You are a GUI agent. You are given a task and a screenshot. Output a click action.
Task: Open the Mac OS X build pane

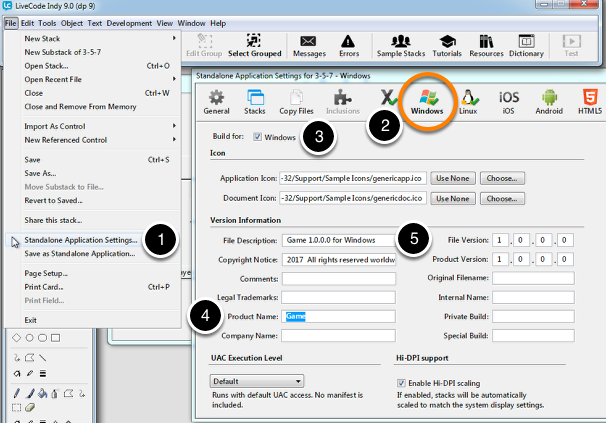[387, 97]
